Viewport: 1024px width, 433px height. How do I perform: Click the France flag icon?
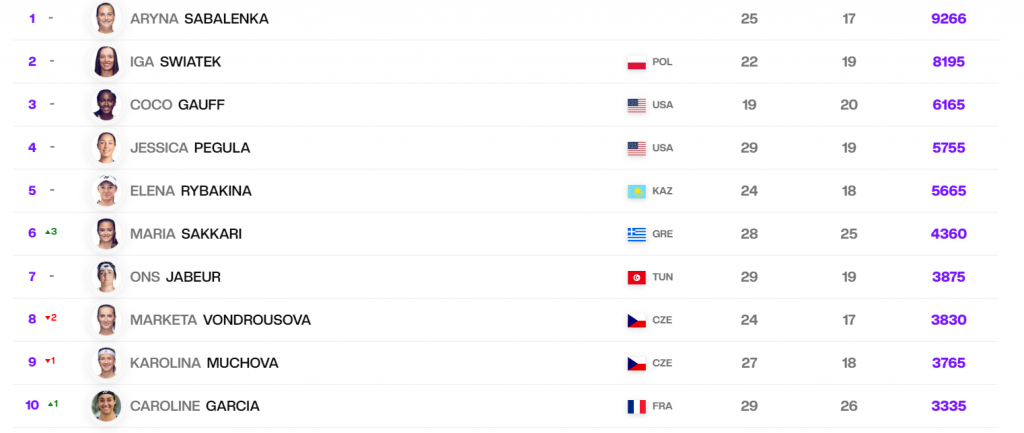click(636, 406)
